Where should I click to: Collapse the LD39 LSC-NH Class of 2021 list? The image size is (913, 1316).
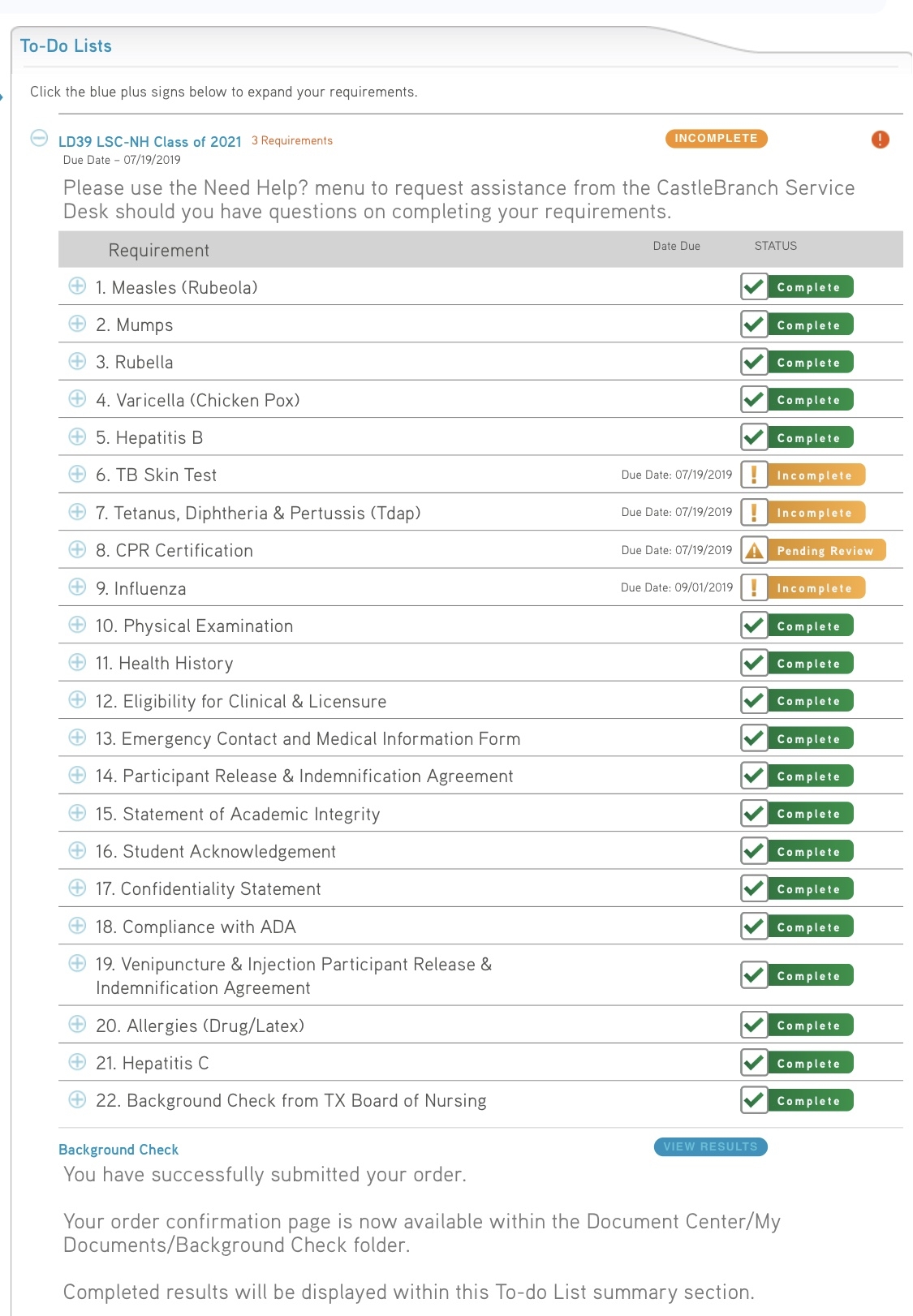point(39,138)
